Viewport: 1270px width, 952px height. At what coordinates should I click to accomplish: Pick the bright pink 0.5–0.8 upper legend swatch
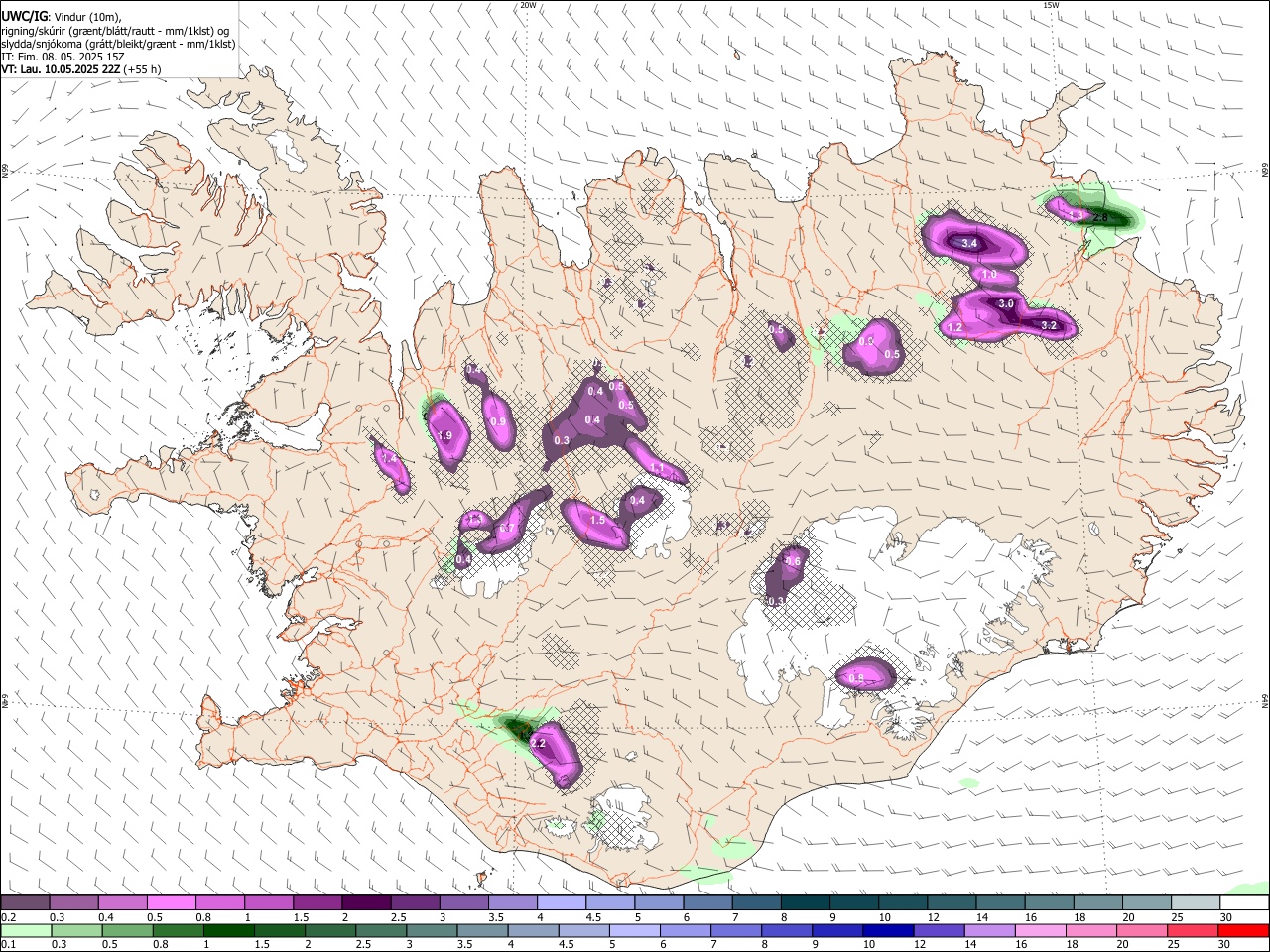point(171,903)
